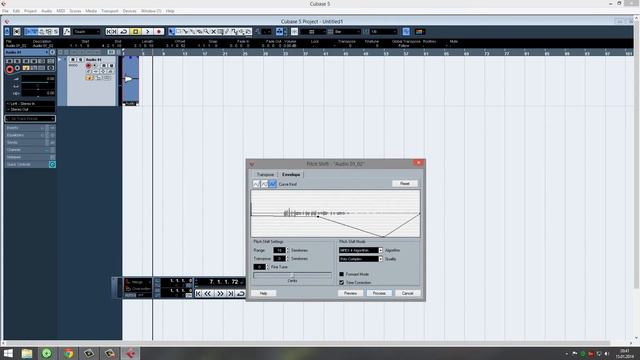Click the Help button in Pitch Shift
640x360 pixels.
pos(264,293)
